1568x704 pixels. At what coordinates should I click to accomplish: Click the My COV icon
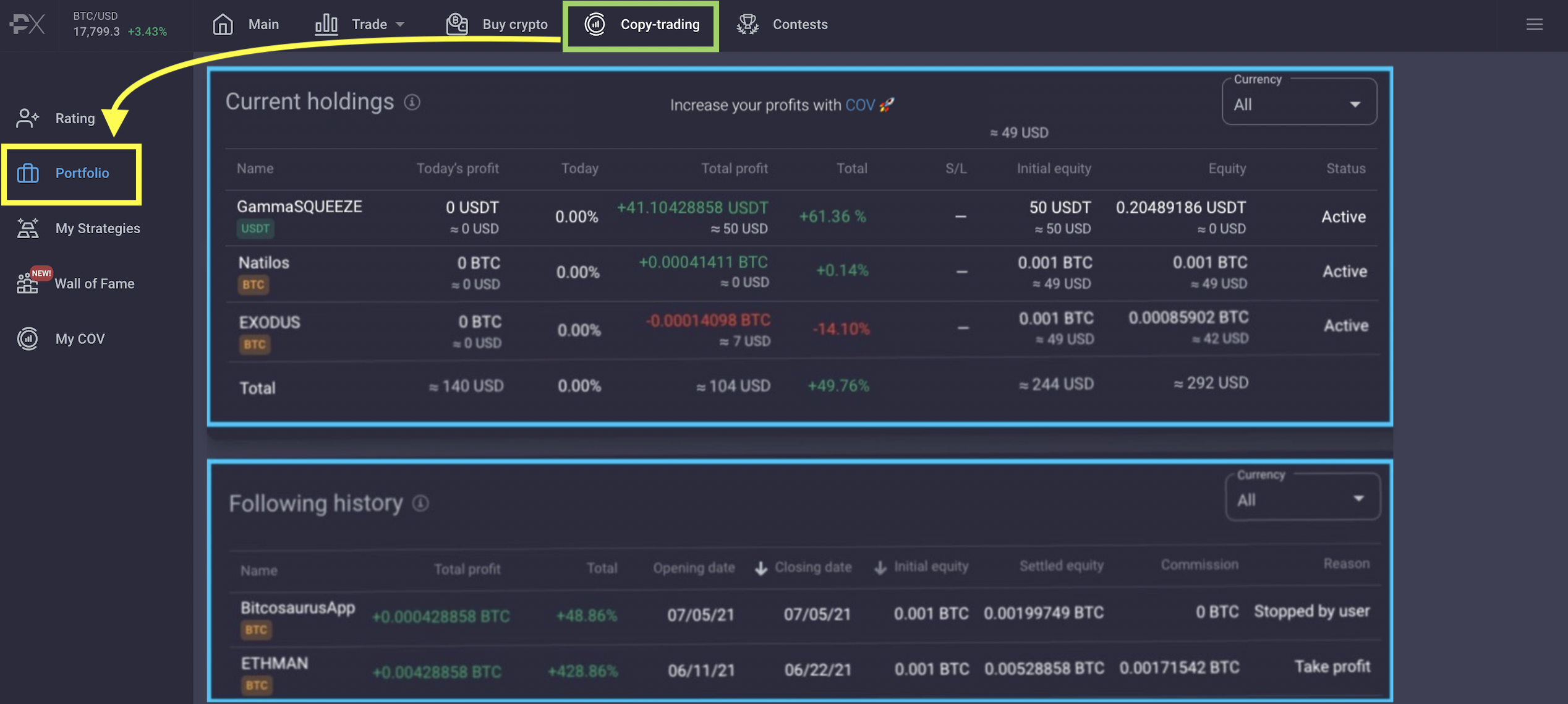[x=28, y=338]
